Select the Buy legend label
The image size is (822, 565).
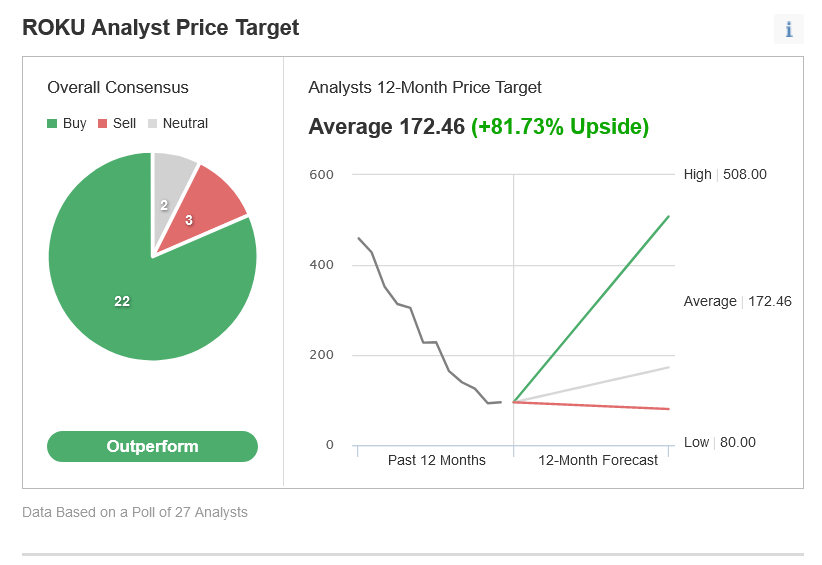tap(74, 124)
